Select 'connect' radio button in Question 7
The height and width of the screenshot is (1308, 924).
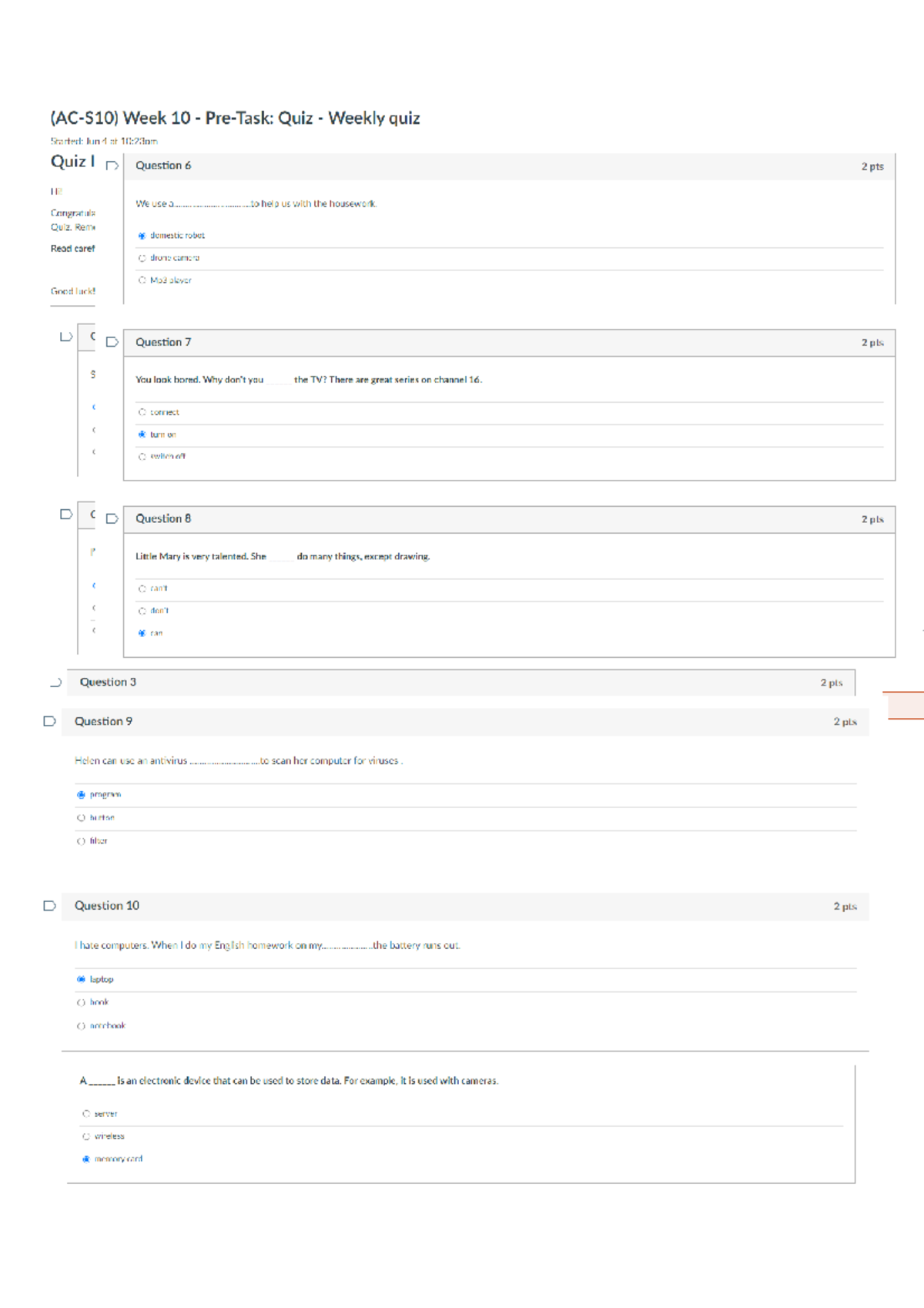click(x=142, y=412)
